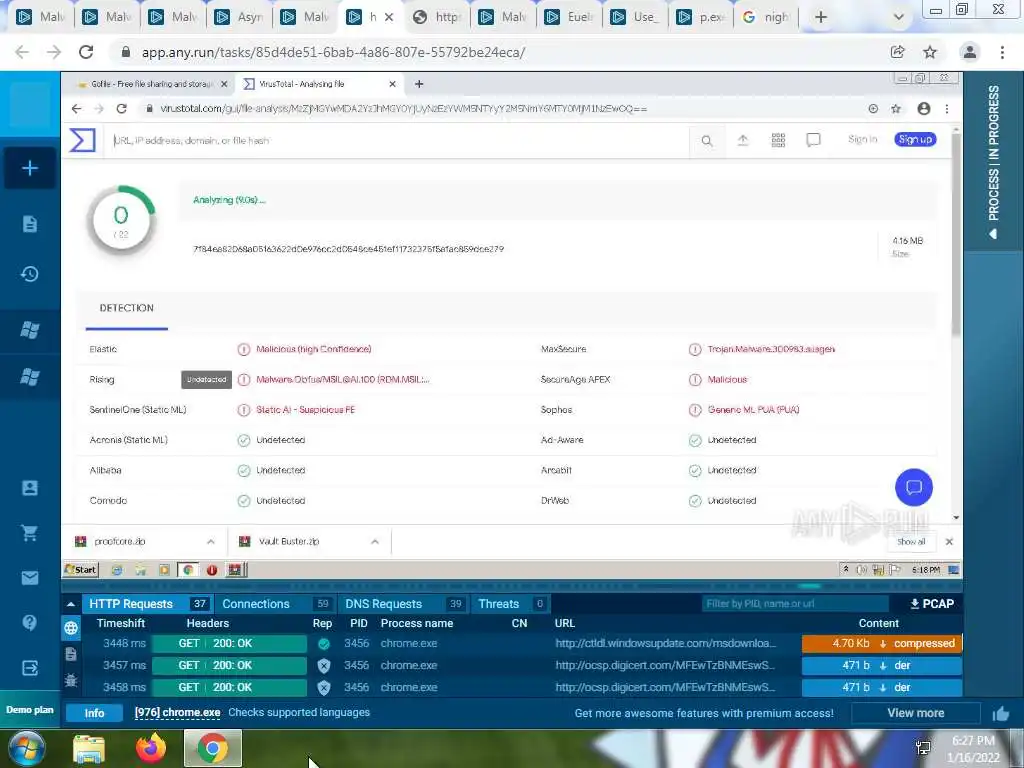Click the [976] chrome.exe process link

pyautogui.click(x=177, y=712)
